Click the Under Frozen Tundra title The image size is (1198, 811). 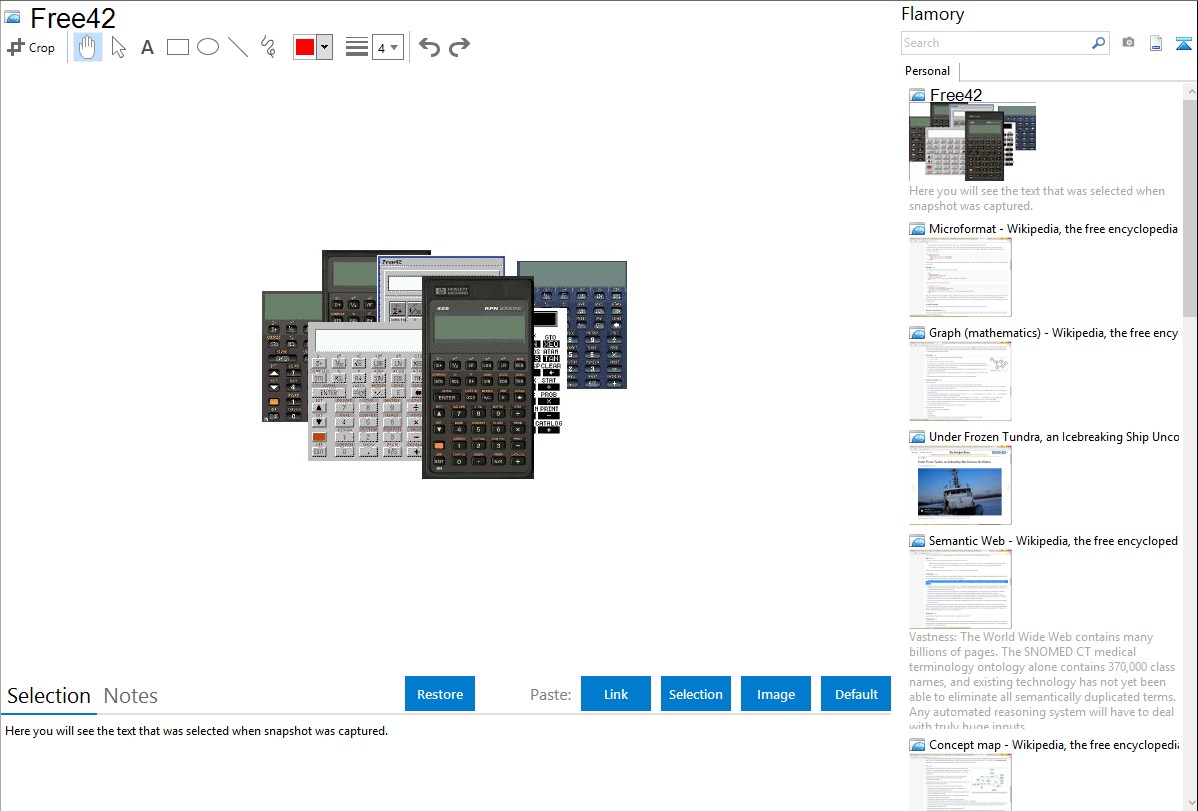coord(1054,436)
